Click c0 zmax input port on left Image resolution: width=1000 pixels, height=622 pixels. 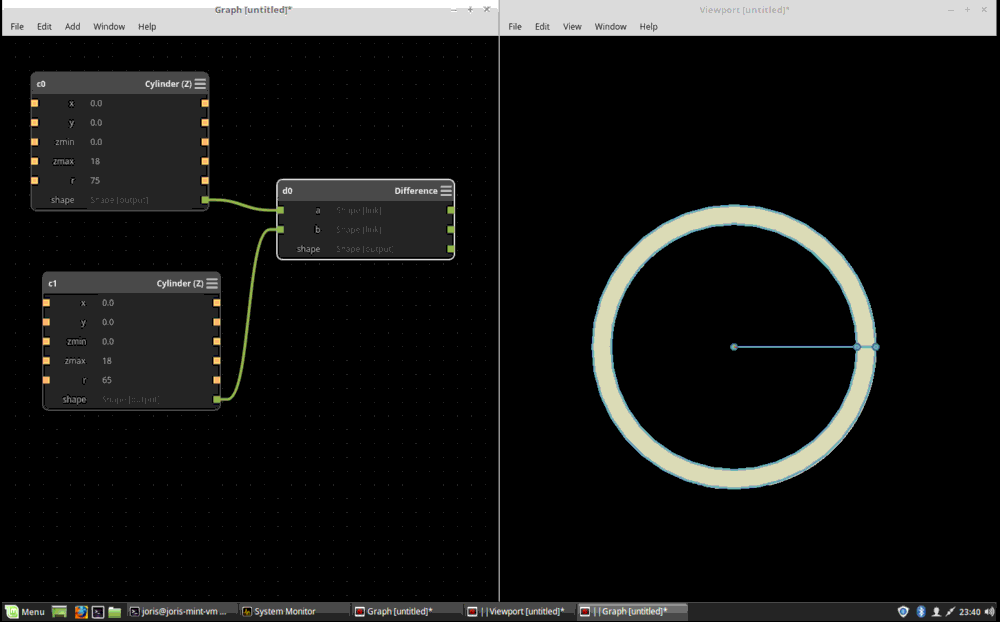[34, 161]
